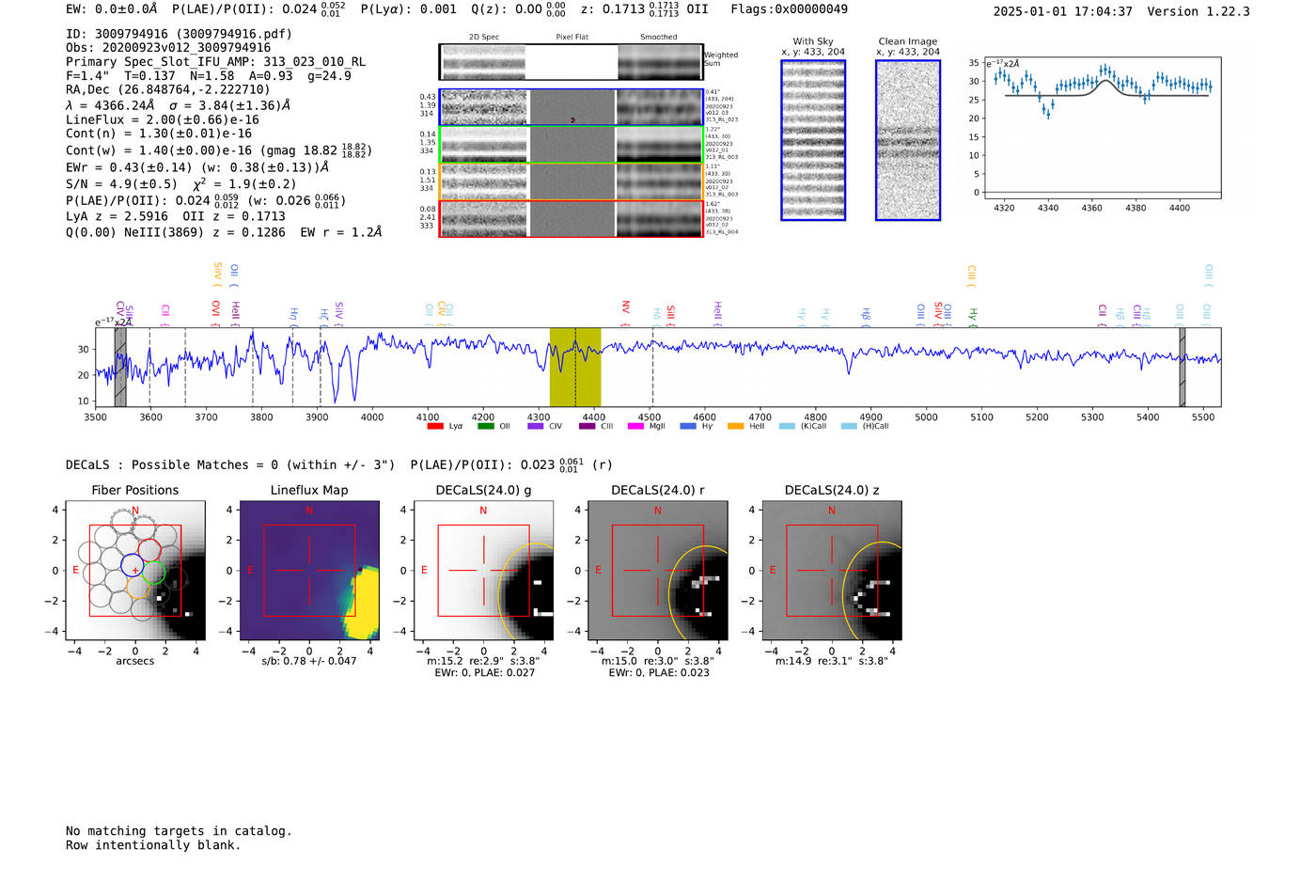Click the Primary Spec_Slot_IFU_AMP value line
Image resolution: width=1316 pixels, height=896 pixels.
click(x=216, y=62)
